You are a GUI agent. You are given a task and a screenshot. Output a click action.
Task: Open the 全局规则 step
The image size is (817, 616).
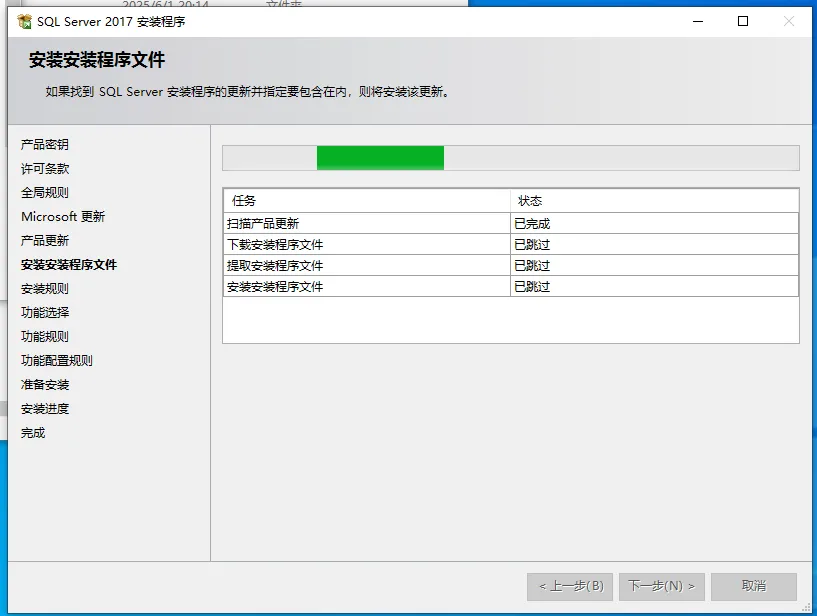(45, 192)
